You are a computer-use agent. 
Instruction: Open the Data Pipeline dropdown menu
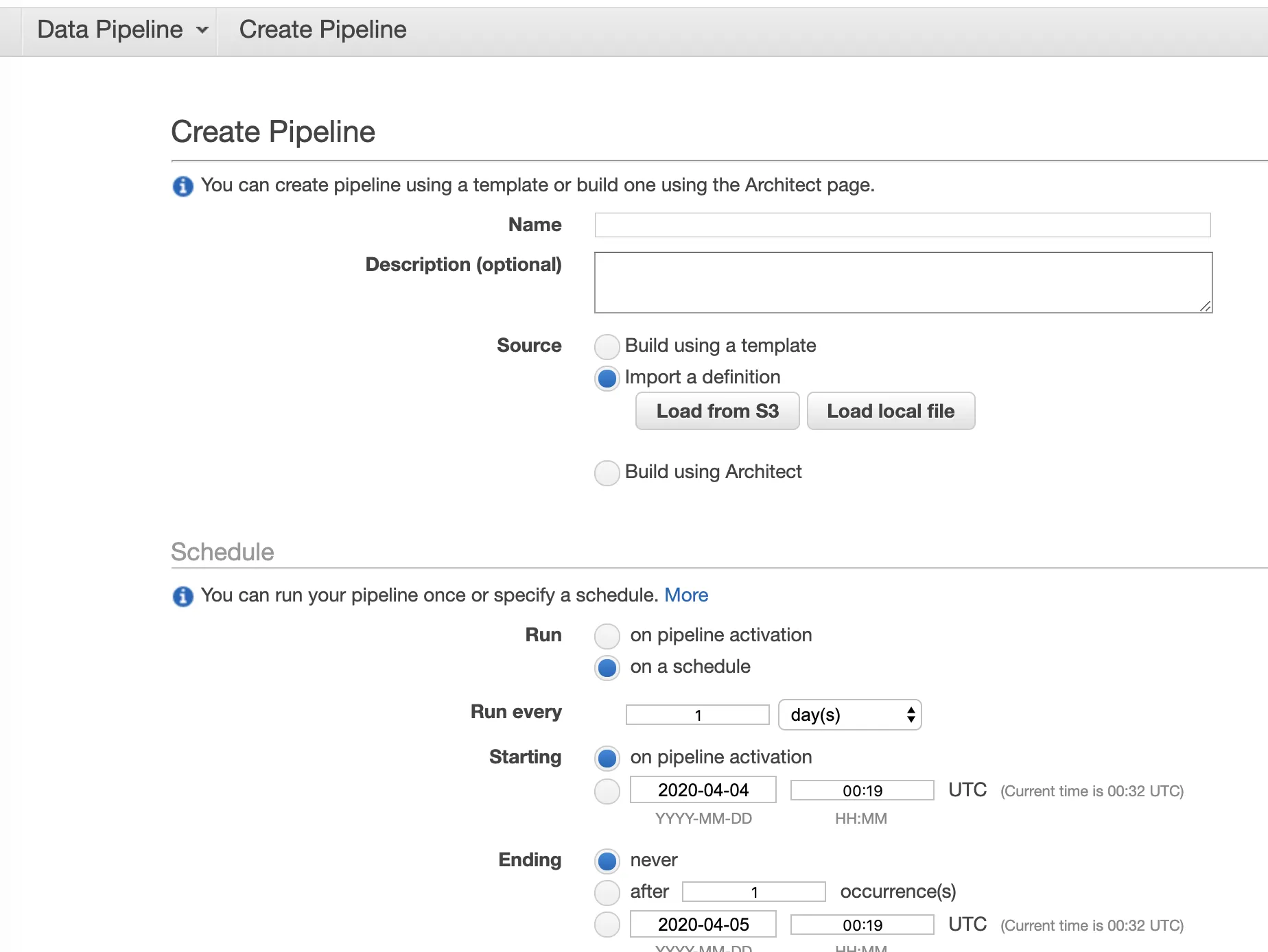(122, 29)
